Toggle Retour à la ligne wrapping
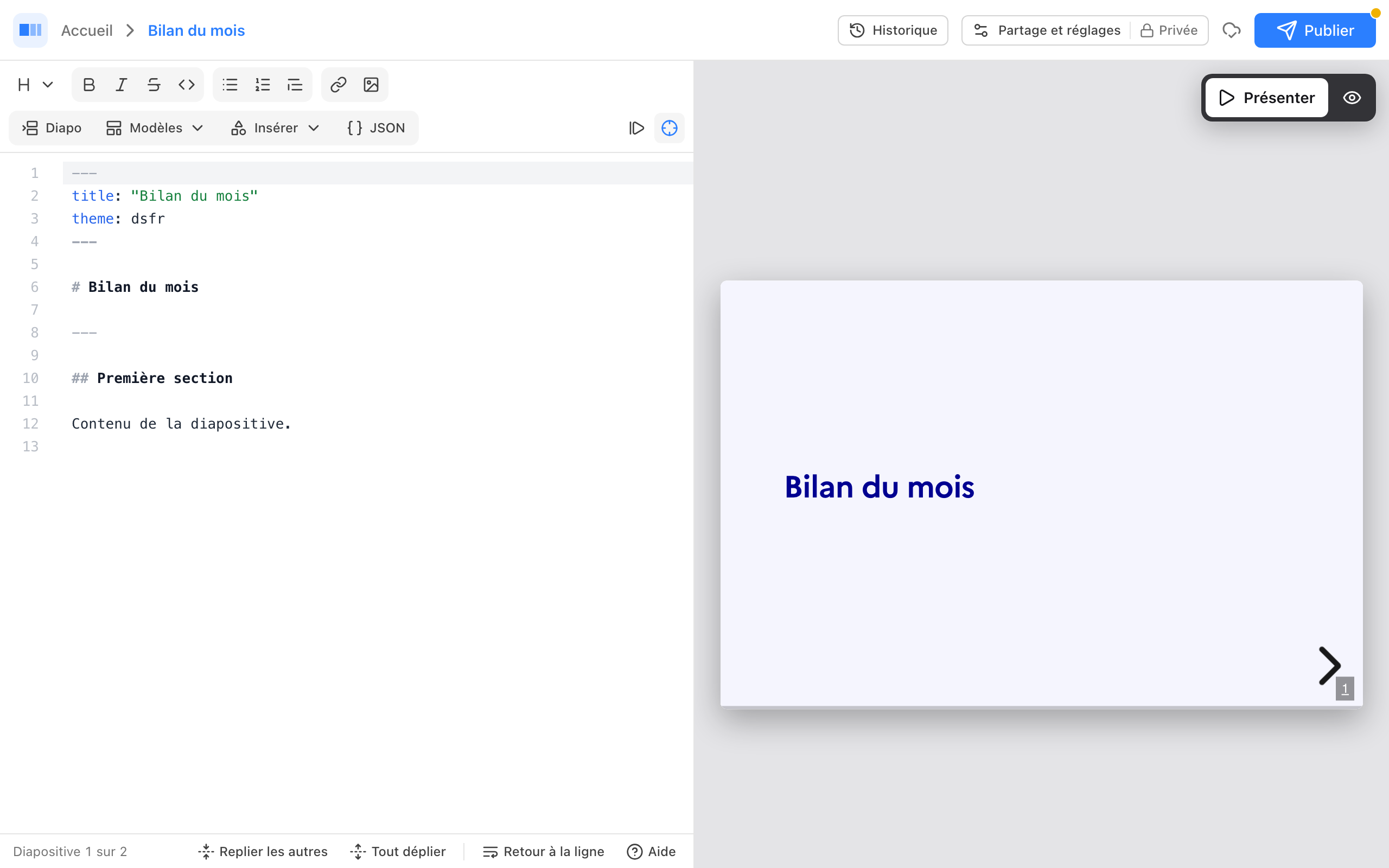1389x868 pixels. tap(544, 851)
